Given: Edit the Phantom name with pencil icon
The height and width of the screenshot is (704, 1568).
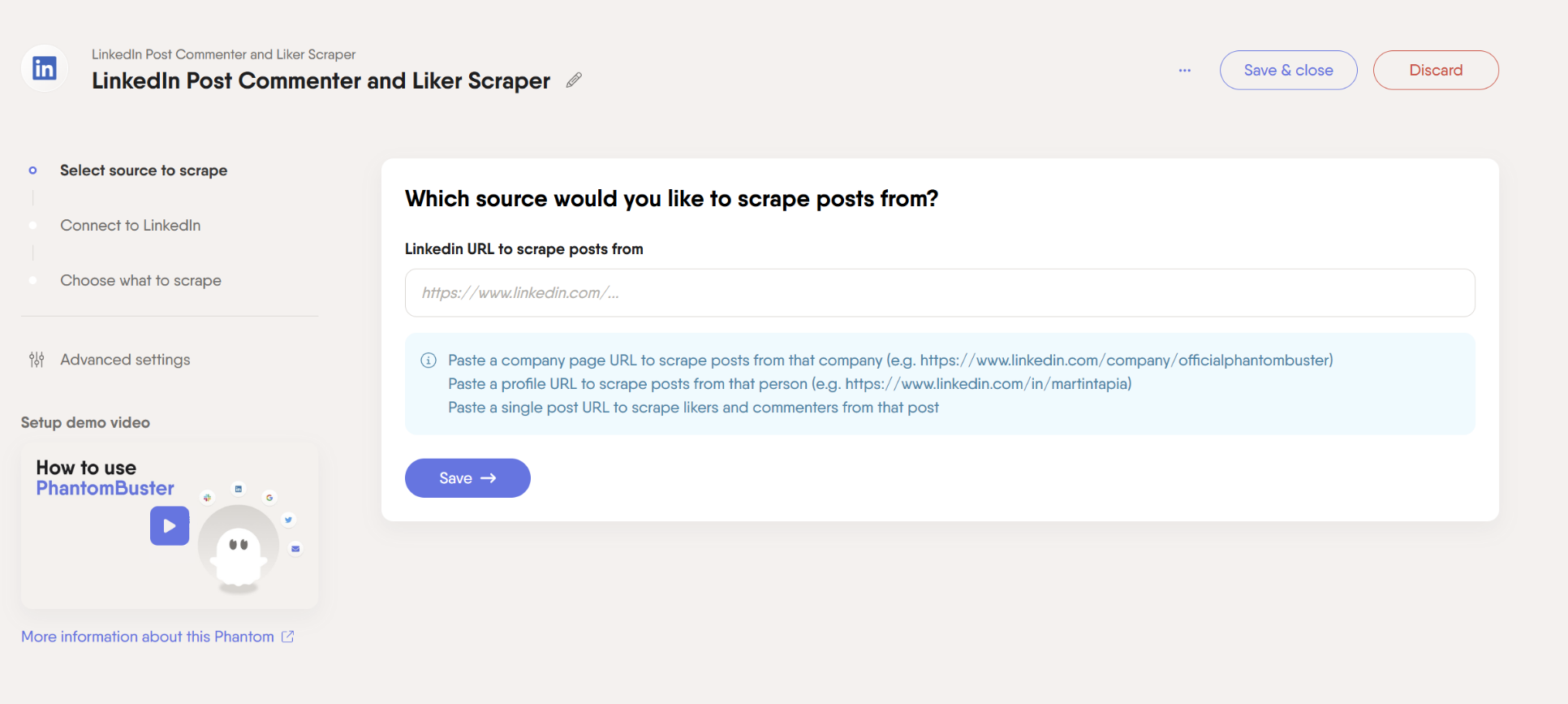Looking at the screenshot, I should (574, 80).
